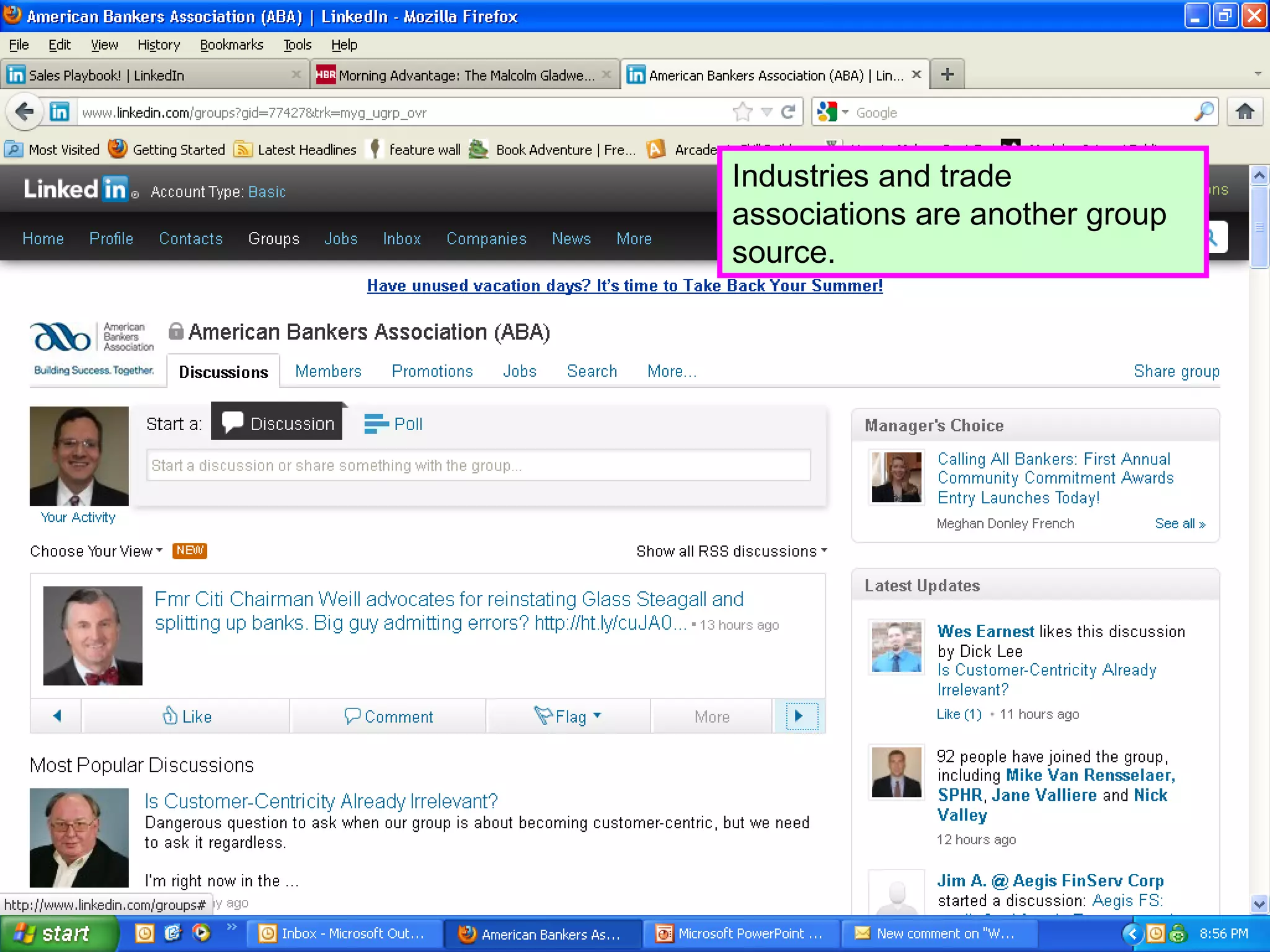Open Calling All Bankers Manager's Choice post
The width and height of the screenshot is (1270, 952).
coord(1055,478)
